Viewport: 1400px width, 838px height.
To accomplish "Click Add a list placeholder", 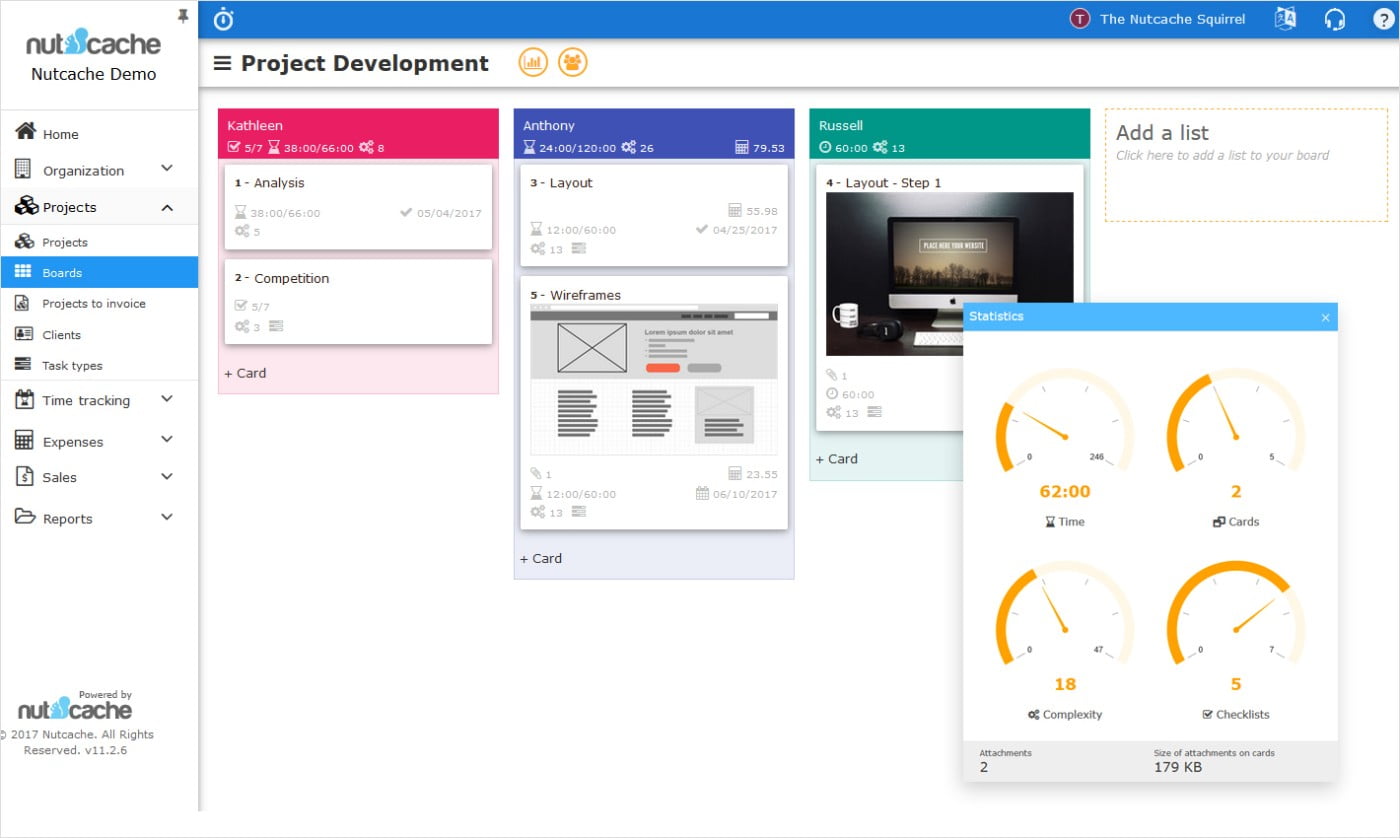I will (1245, 164).
